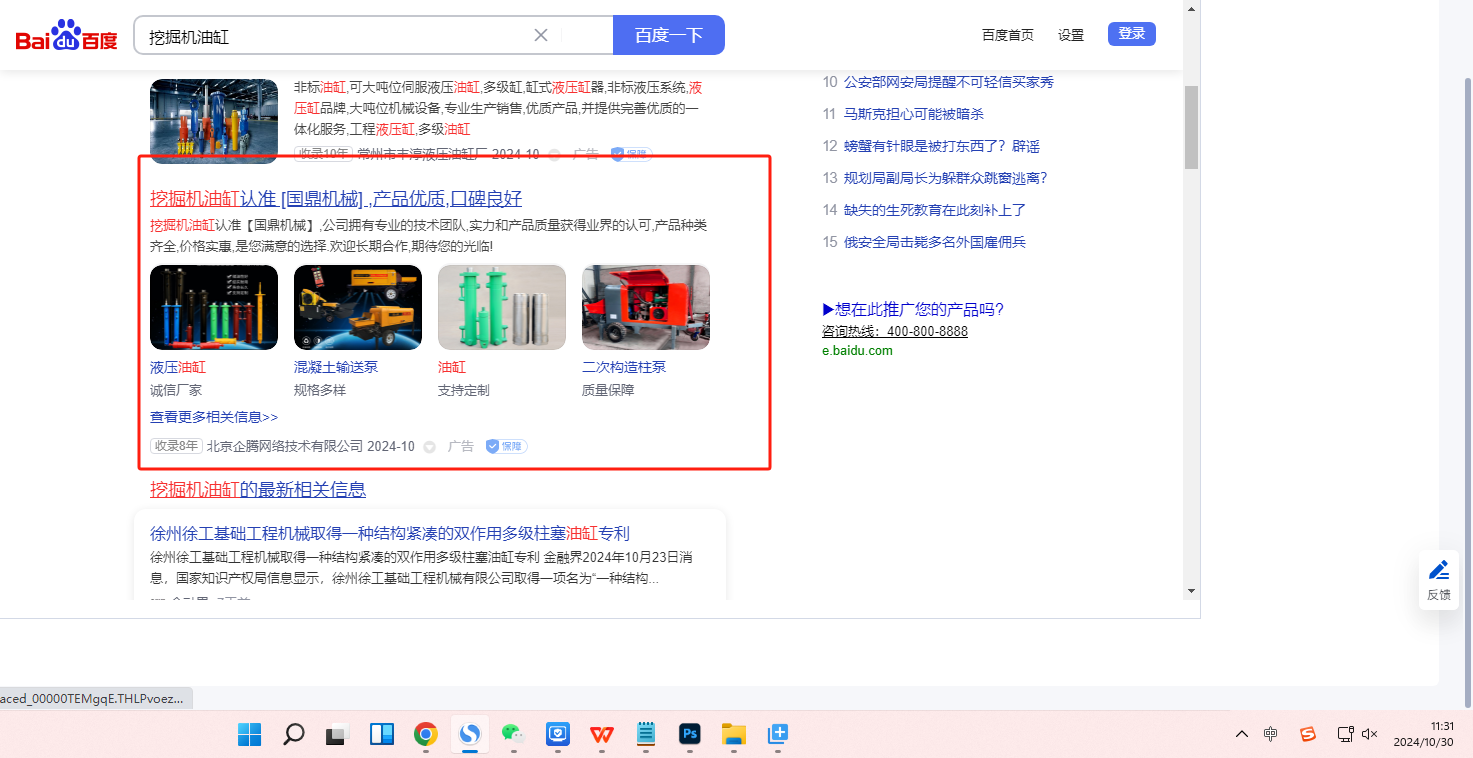Click the 保障 shield badge beside 常州市丰淳液压油缸厂
The image size is (1473, 758).
pyautogui.click(x=631, y=154)
